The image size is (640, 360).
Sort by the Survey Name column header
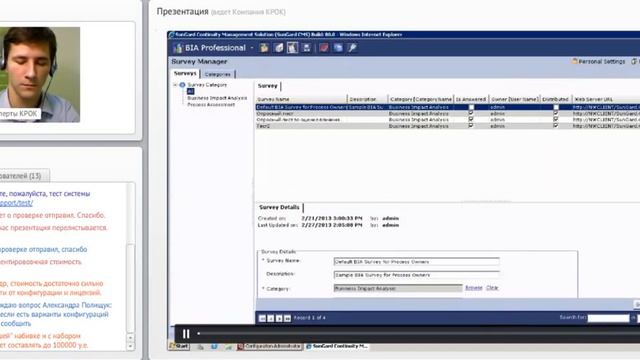click(301, 99)
